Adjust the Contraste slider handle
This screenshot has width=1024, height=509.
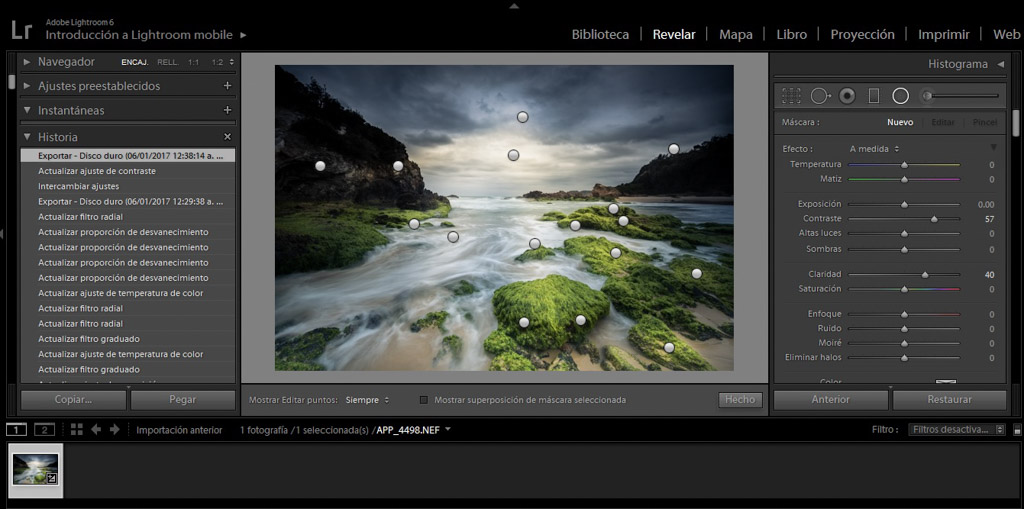coord(934,219)
